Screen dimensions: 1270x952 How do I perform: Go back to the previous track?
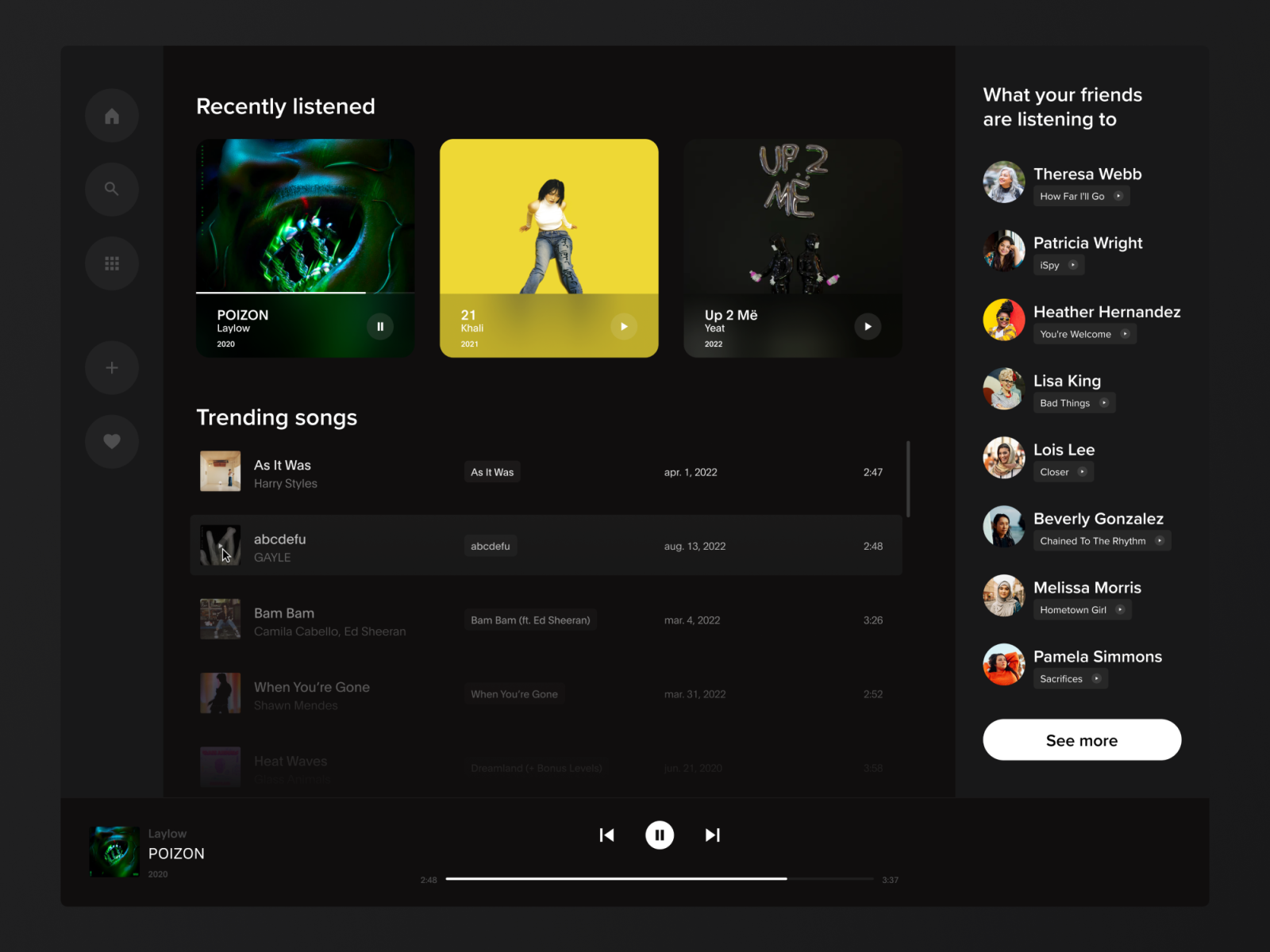pyautogui.click(x=606, y=835)
